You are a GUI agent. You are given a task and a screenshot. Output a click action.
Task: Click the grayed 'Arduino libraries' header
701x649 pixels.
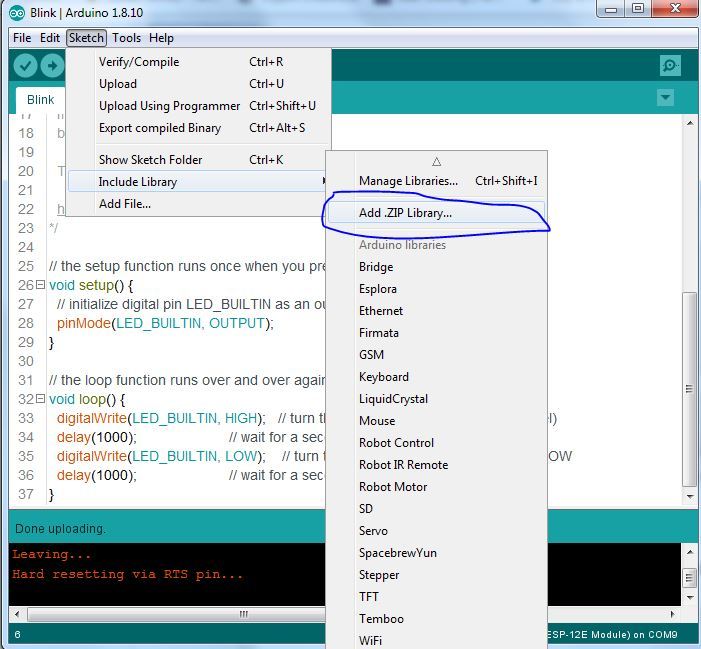[x=402, y=245]
